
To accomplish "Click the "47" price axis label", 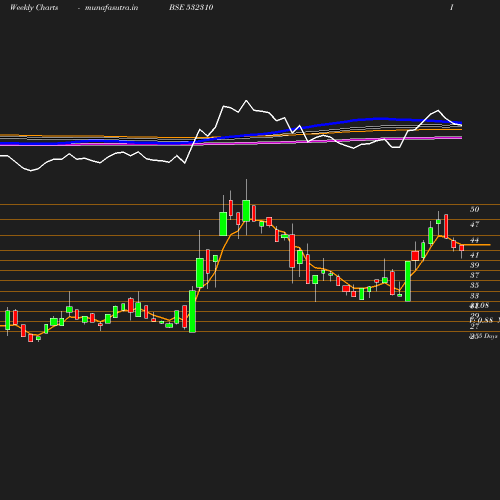I will tap(475, 225).
